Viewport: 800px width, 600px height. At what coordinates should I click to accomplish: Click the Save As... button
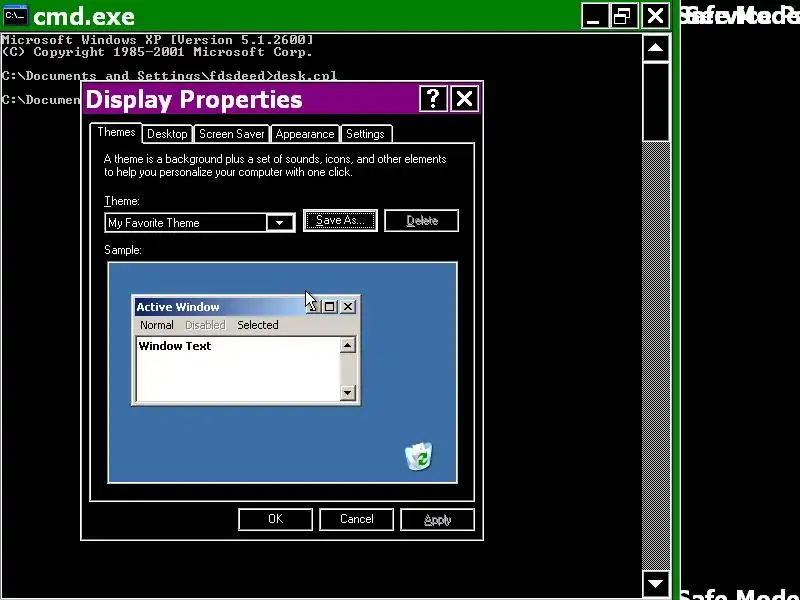[x=340, y=220]
